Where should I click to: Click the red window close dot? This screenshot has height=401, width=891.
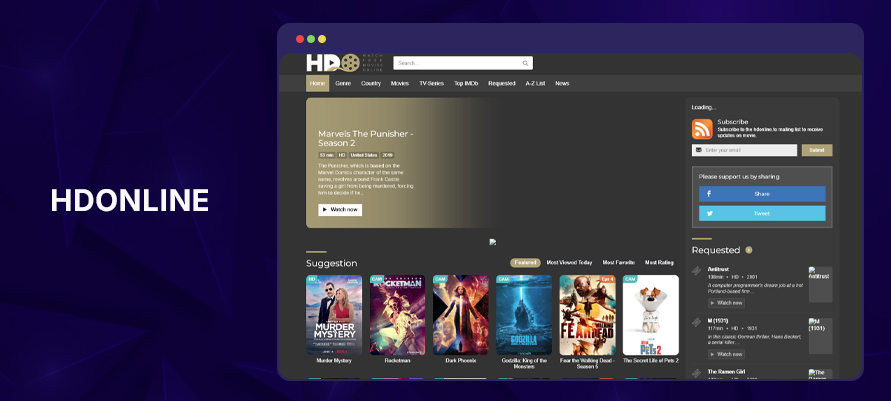click(x=300, y=39)
